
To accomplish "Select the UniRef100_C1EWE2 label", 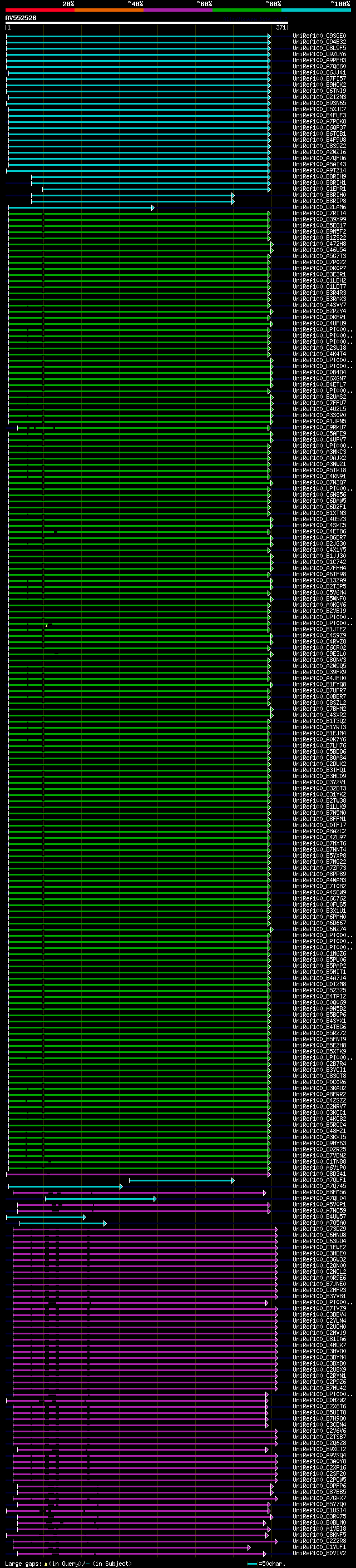I will 319,1247.
